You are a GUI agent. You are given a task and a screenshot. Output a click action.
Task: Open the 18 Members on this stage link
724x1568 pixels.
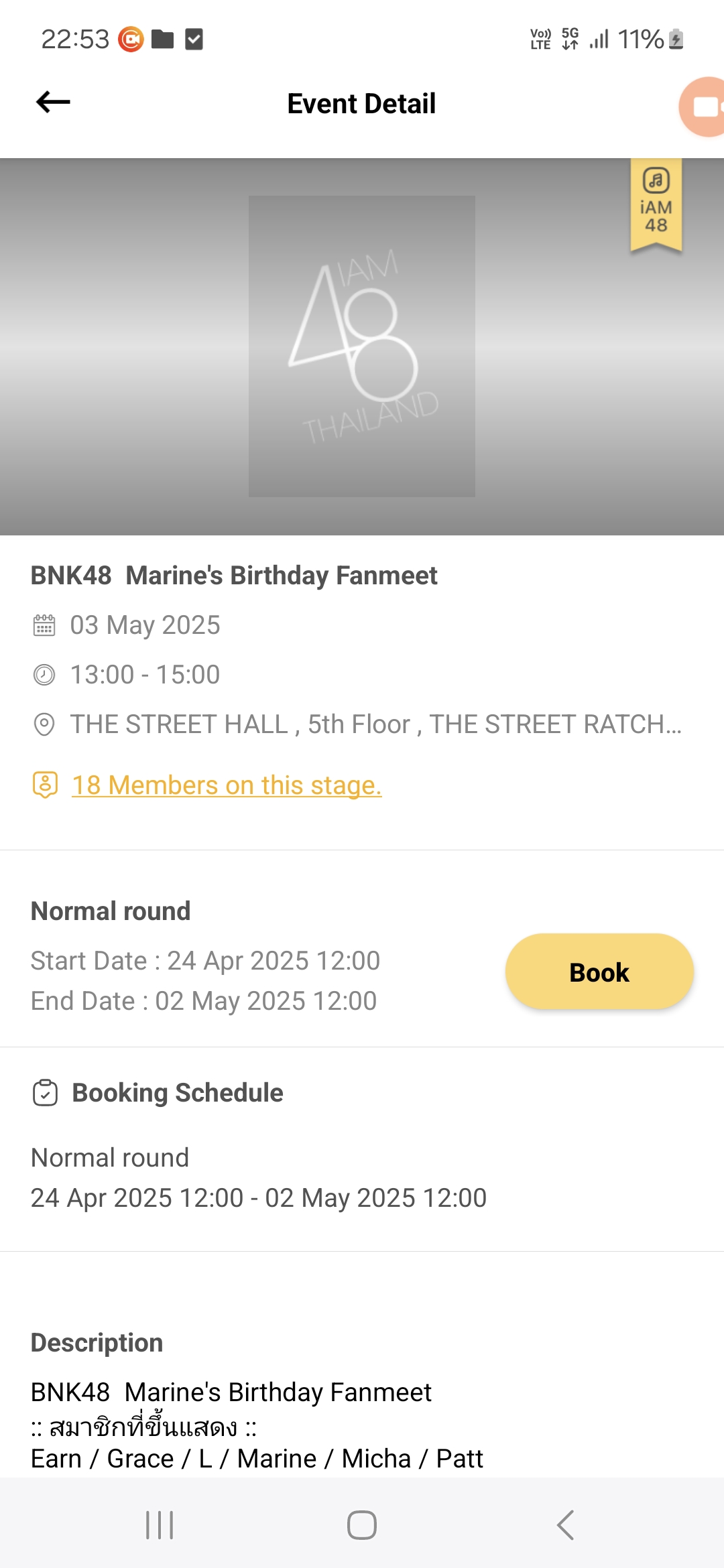227,785
